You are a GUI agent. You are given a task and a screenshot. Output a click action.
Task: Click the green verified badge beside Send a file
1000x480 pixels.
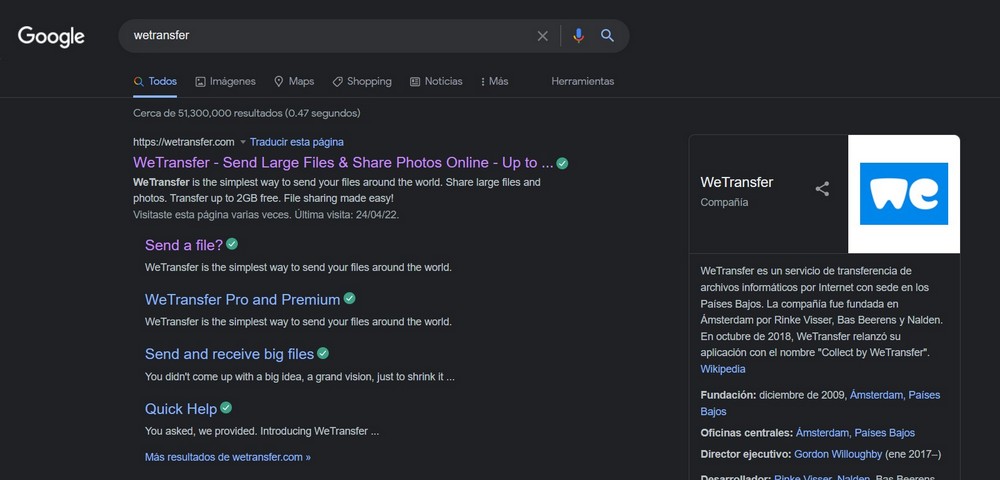[232, 244]
